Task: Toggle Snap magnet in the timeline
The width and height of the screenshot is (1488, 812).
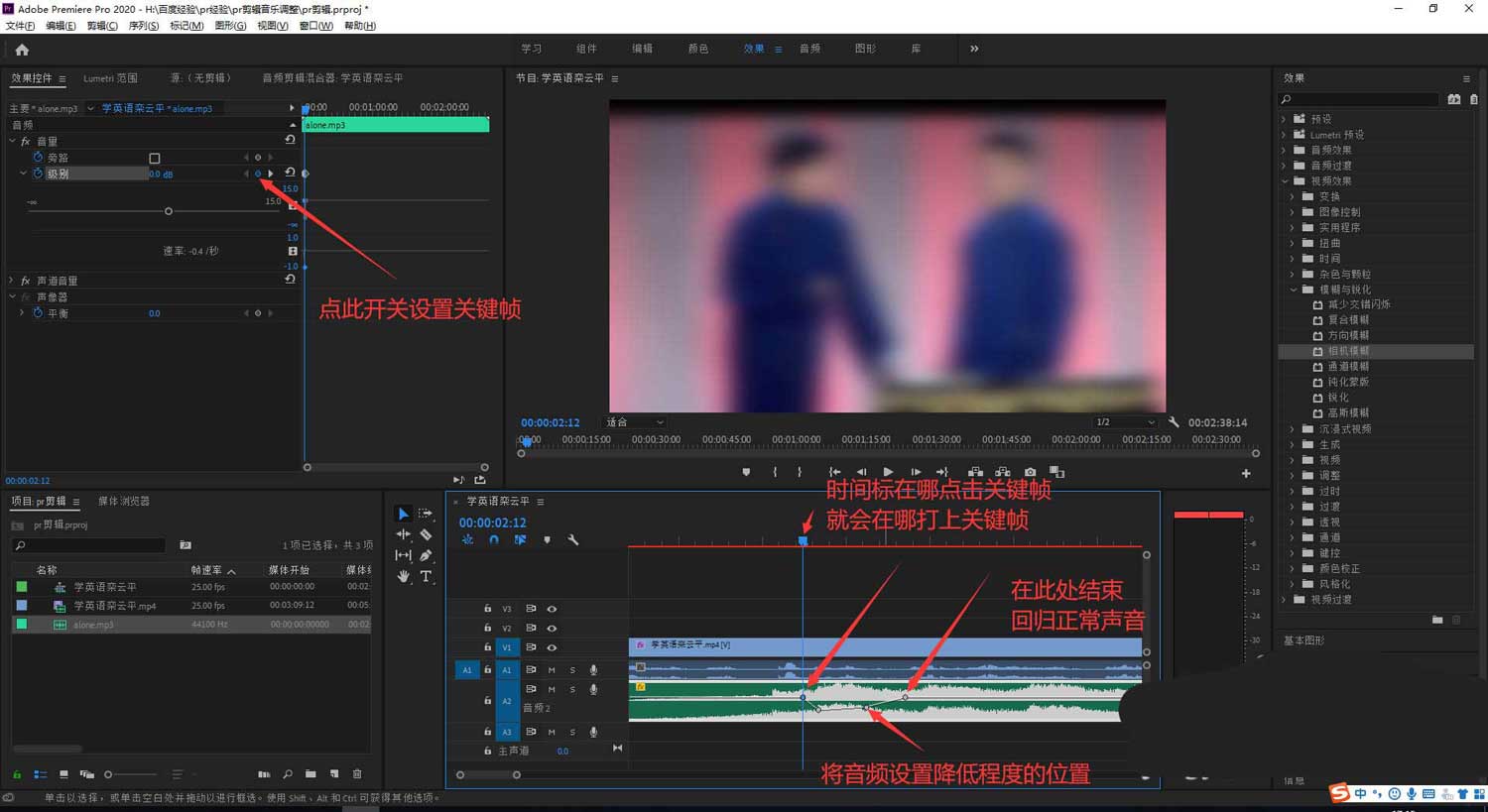Action: 494,540
